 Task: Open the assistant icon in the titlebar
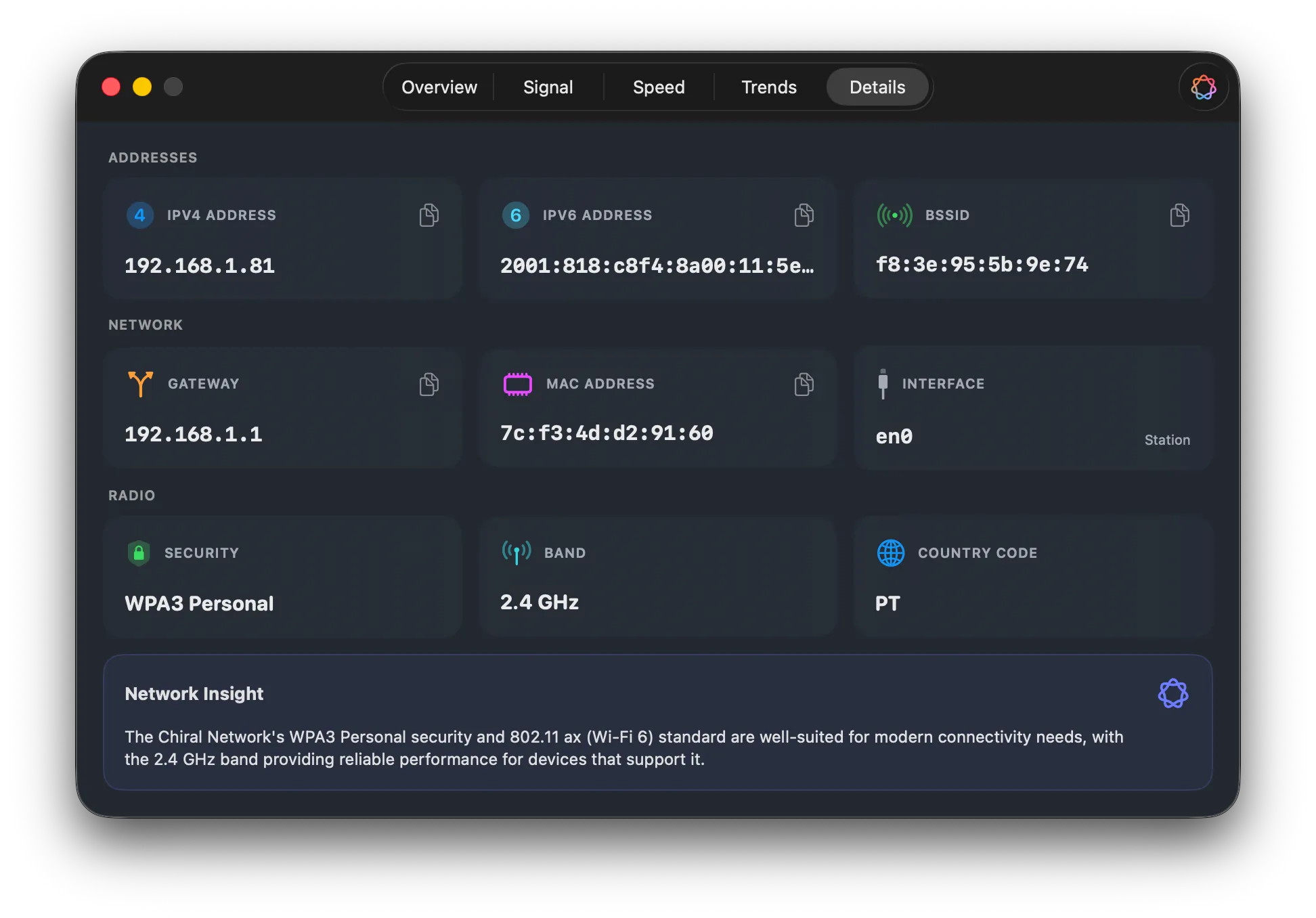point(1203,87)
